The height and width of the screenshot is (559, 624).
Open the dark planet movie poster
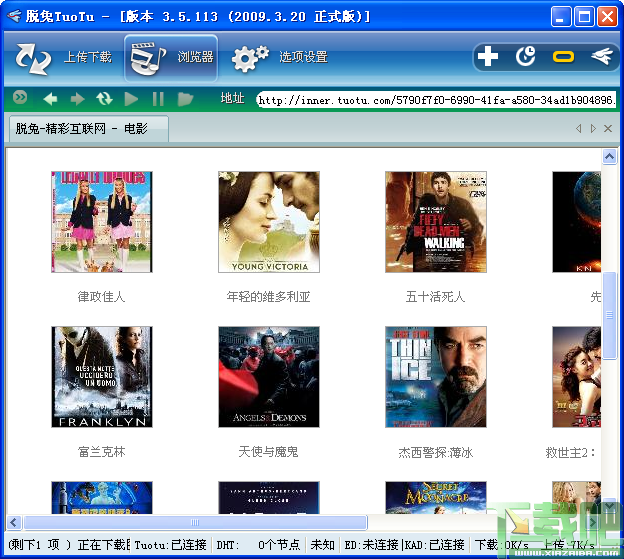(577, 222)
